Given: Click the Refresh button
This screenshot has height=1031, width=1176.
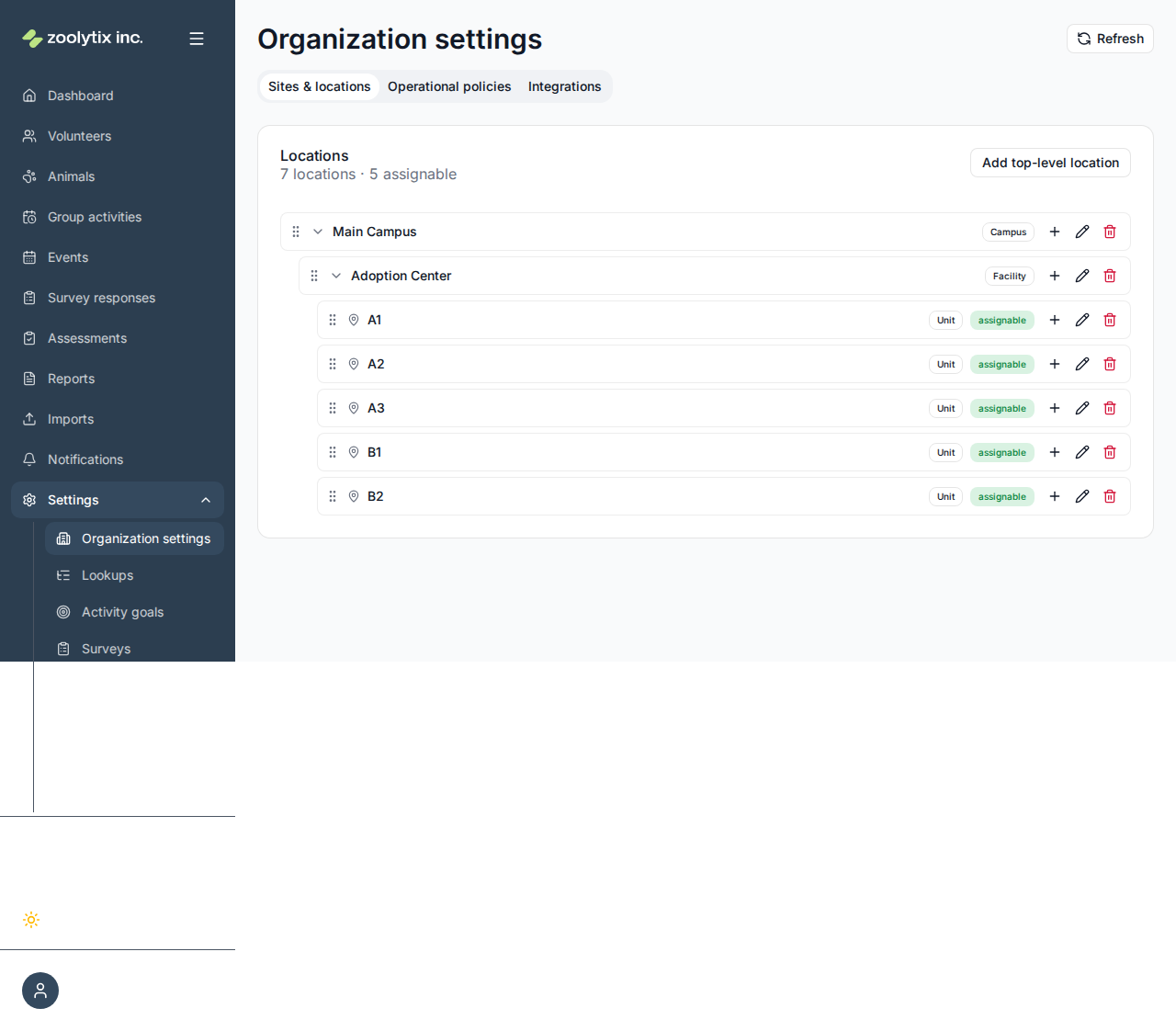Looking at the screenshot, I should (1110, 39).
